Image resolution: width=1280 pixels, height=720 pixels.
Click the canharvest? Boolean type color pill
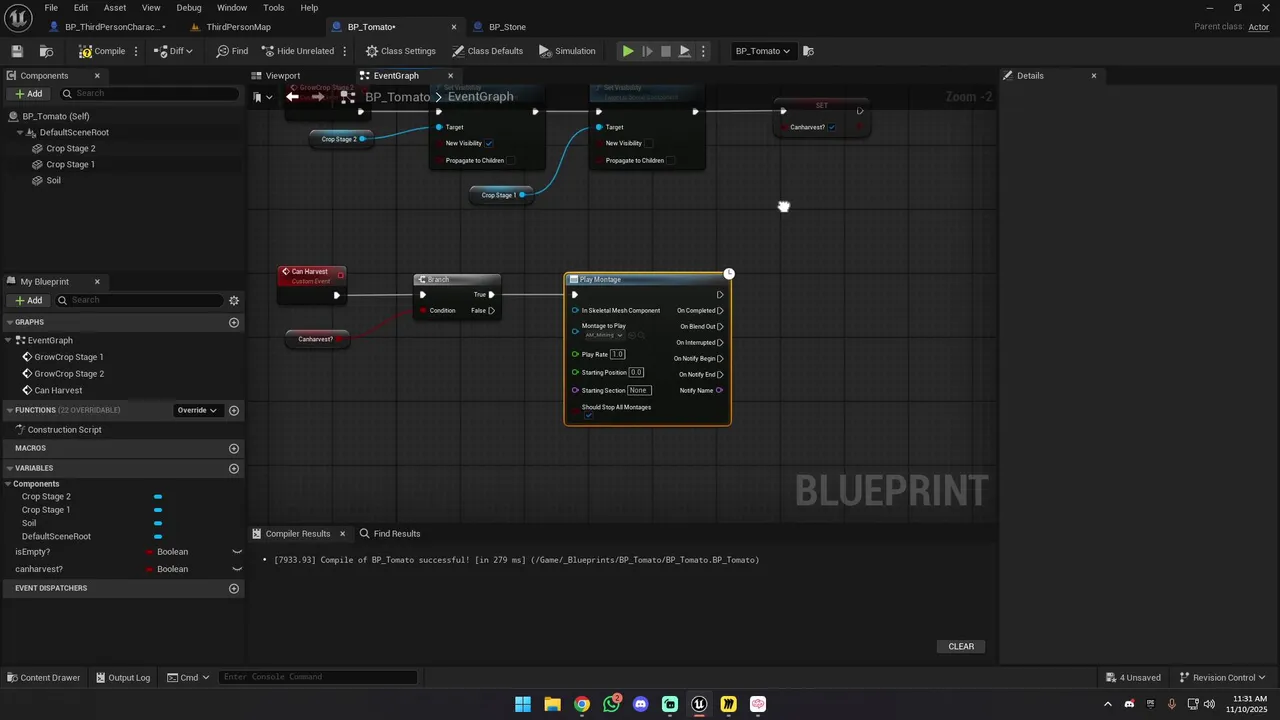point(150,569)
